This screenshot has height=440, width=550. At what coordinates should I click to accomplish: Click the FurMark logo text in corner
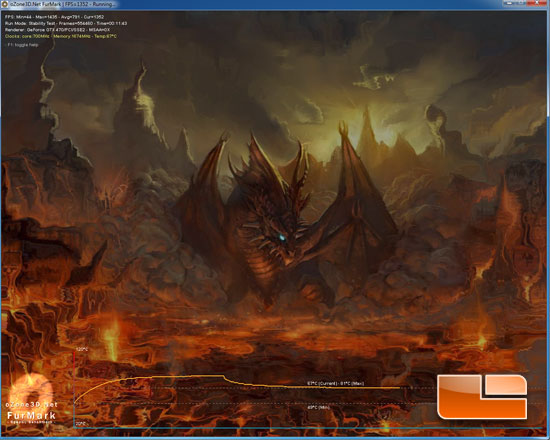[x=31, y=416]
